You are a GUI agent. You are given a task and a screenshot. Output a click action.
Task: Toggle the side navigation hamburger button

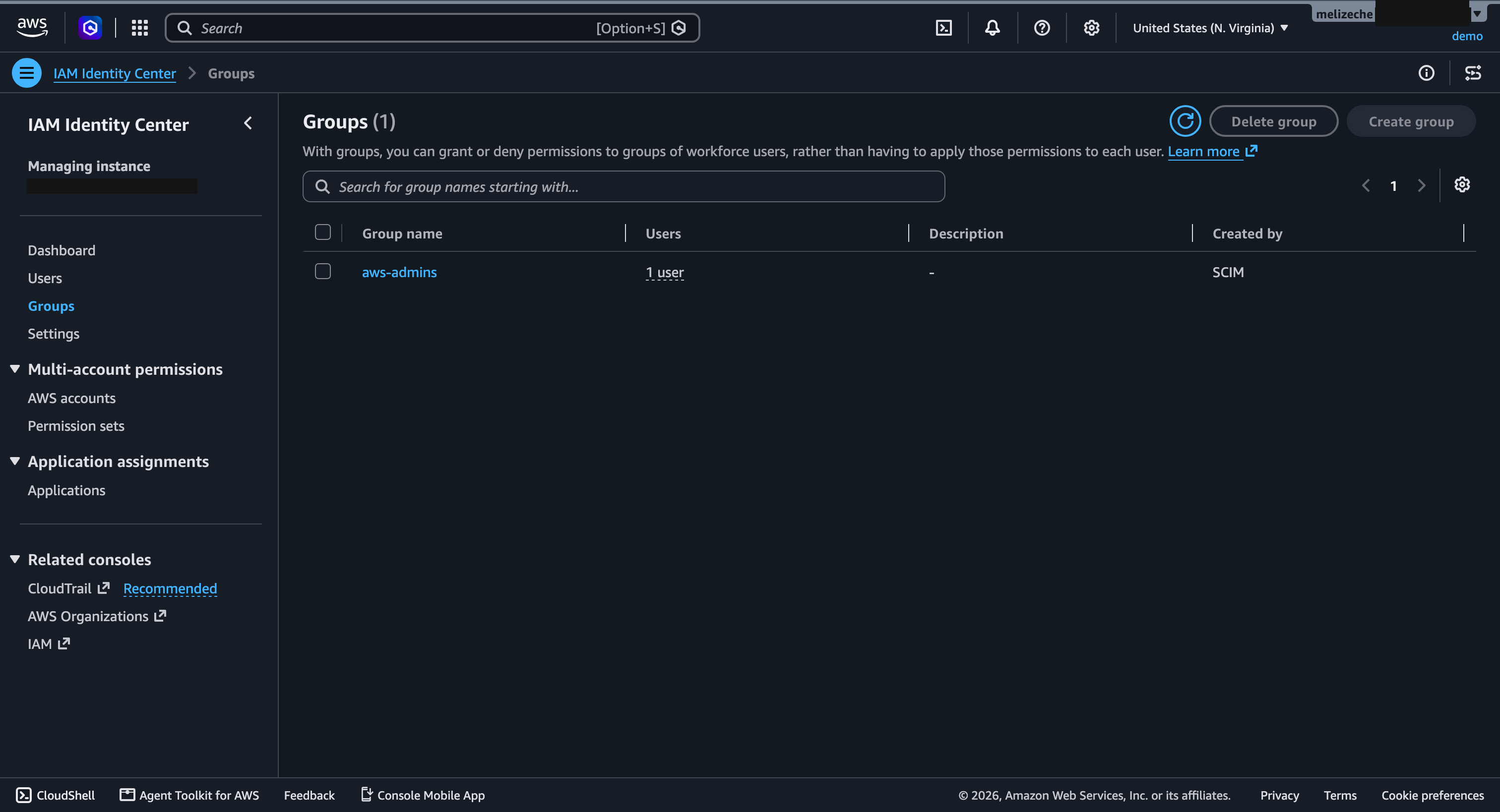[x=27, y=73]
